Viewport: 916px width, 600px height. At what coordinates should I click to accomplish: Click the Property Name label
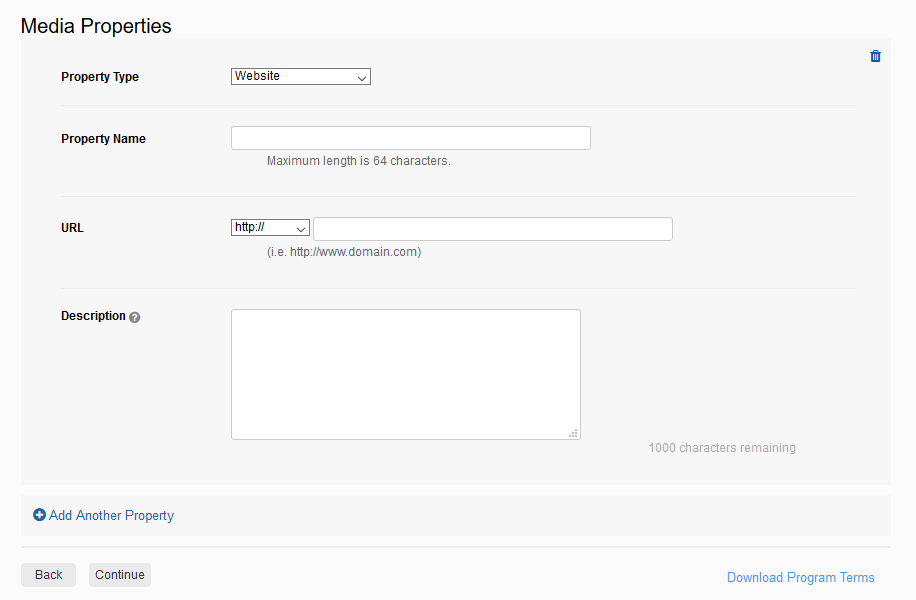(x=103, y=138)
